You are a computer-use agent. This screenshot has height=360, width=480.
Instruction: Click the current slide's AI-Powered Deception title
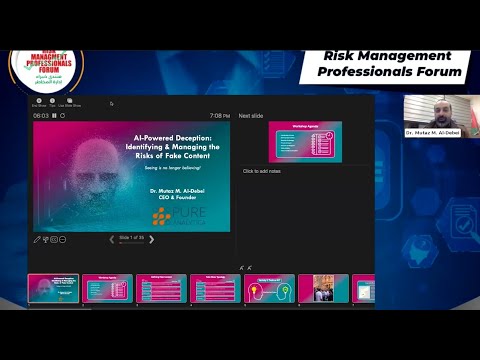point(173,147)
